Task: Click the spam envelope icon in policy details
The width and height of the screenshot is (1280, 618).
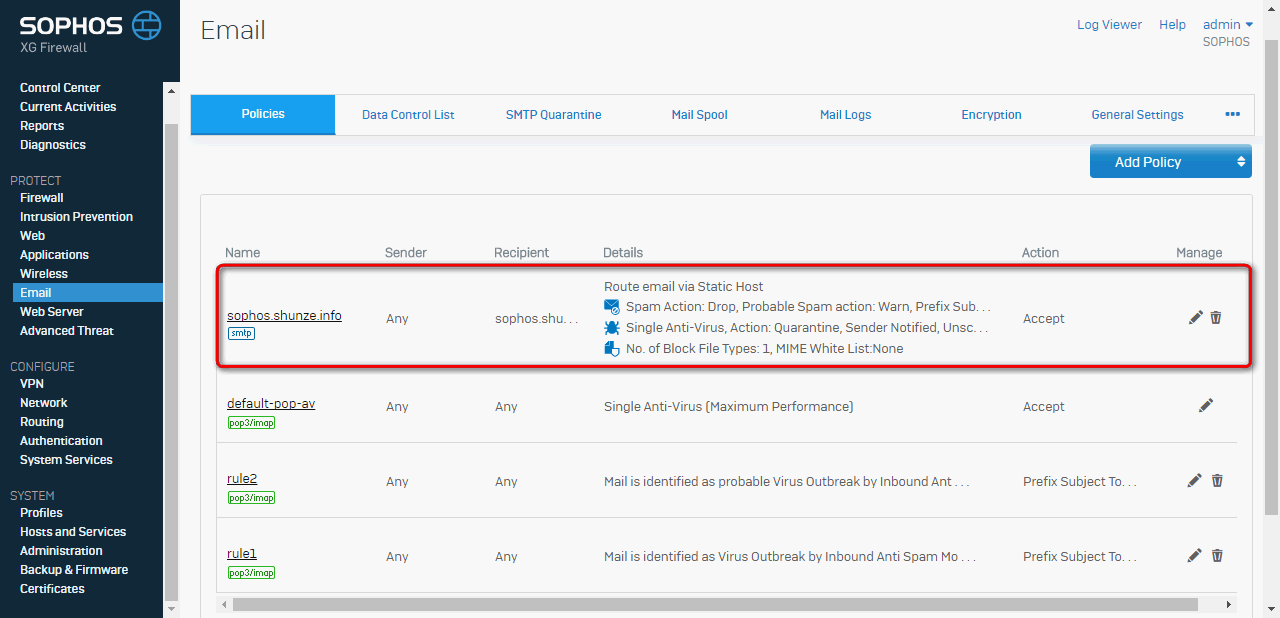Action: [x=612, y=306]
